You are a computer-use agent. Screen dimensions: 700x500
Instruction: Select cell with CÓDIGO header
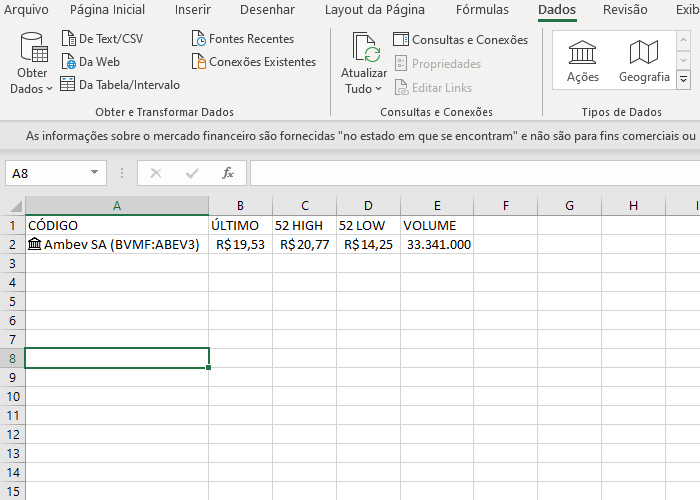[117, 225]
